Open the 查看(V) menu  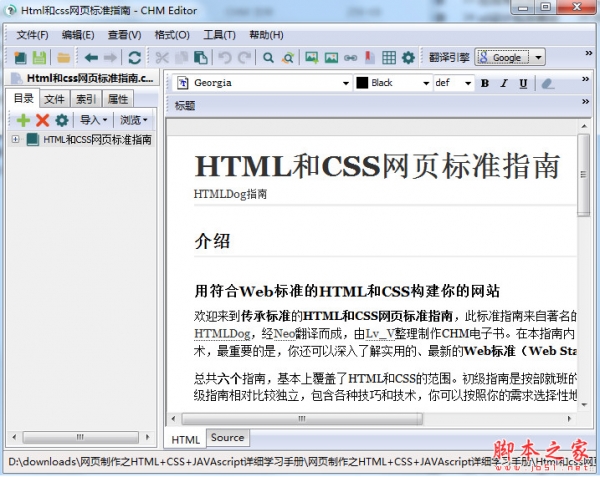(x=124, y=35)
